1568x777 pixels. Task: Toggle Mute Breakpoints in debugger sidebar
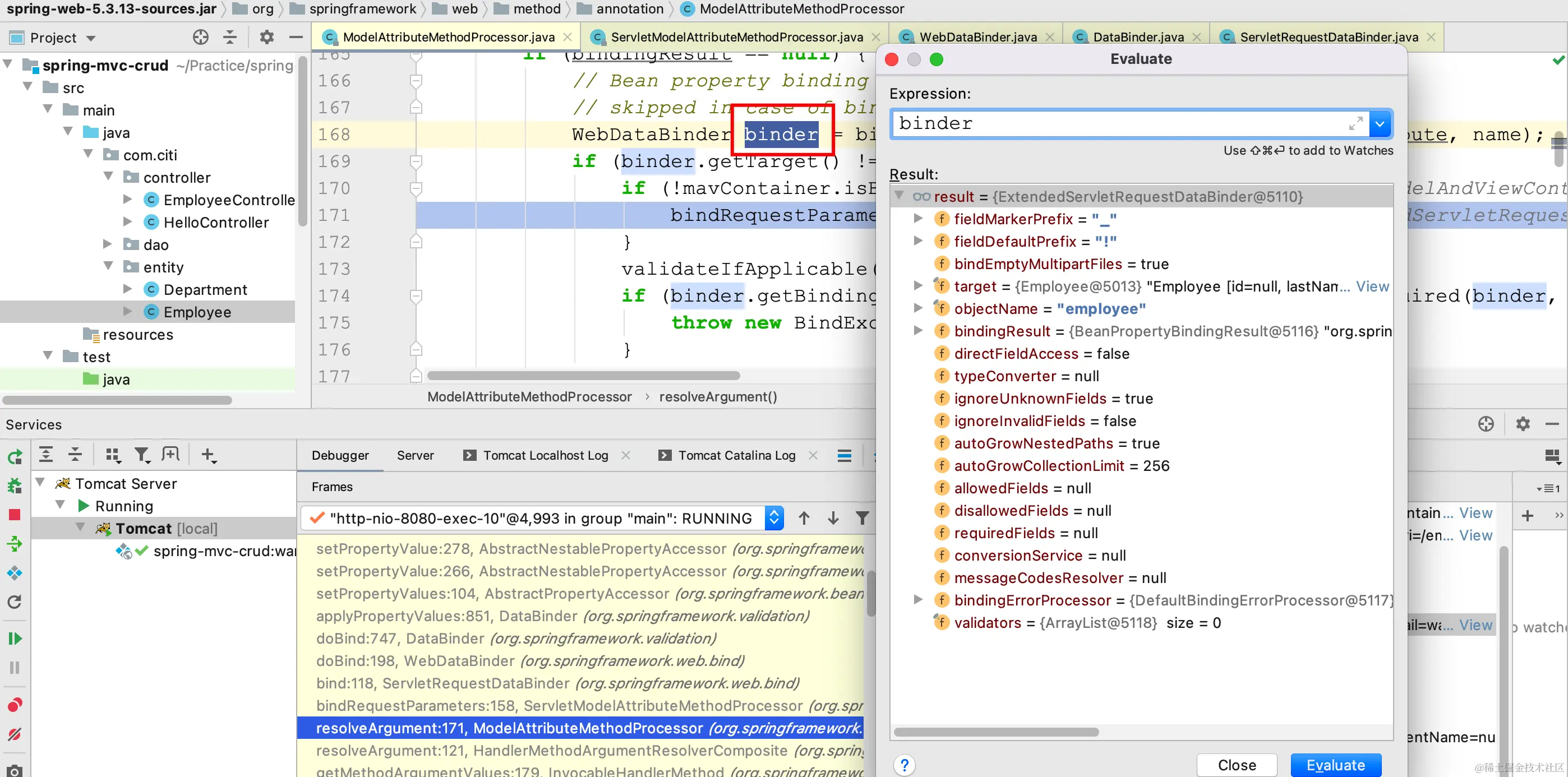point(15,734)
